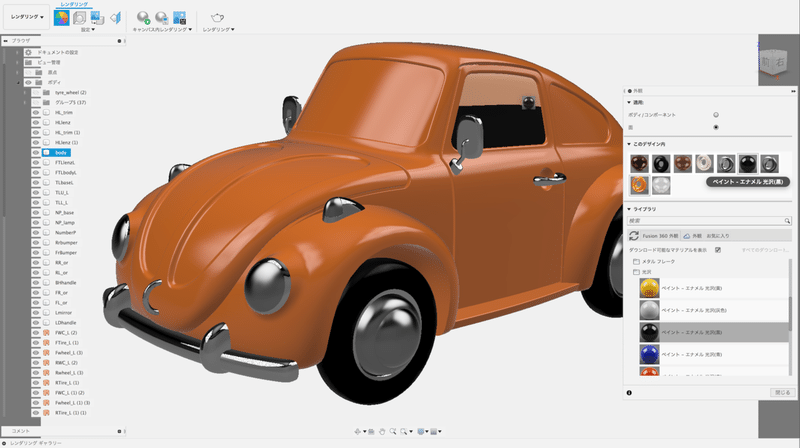The image size is (800, 448).
Task: Select the orange material swatch in このデザイン内
Action: click(x=639, y=185)
